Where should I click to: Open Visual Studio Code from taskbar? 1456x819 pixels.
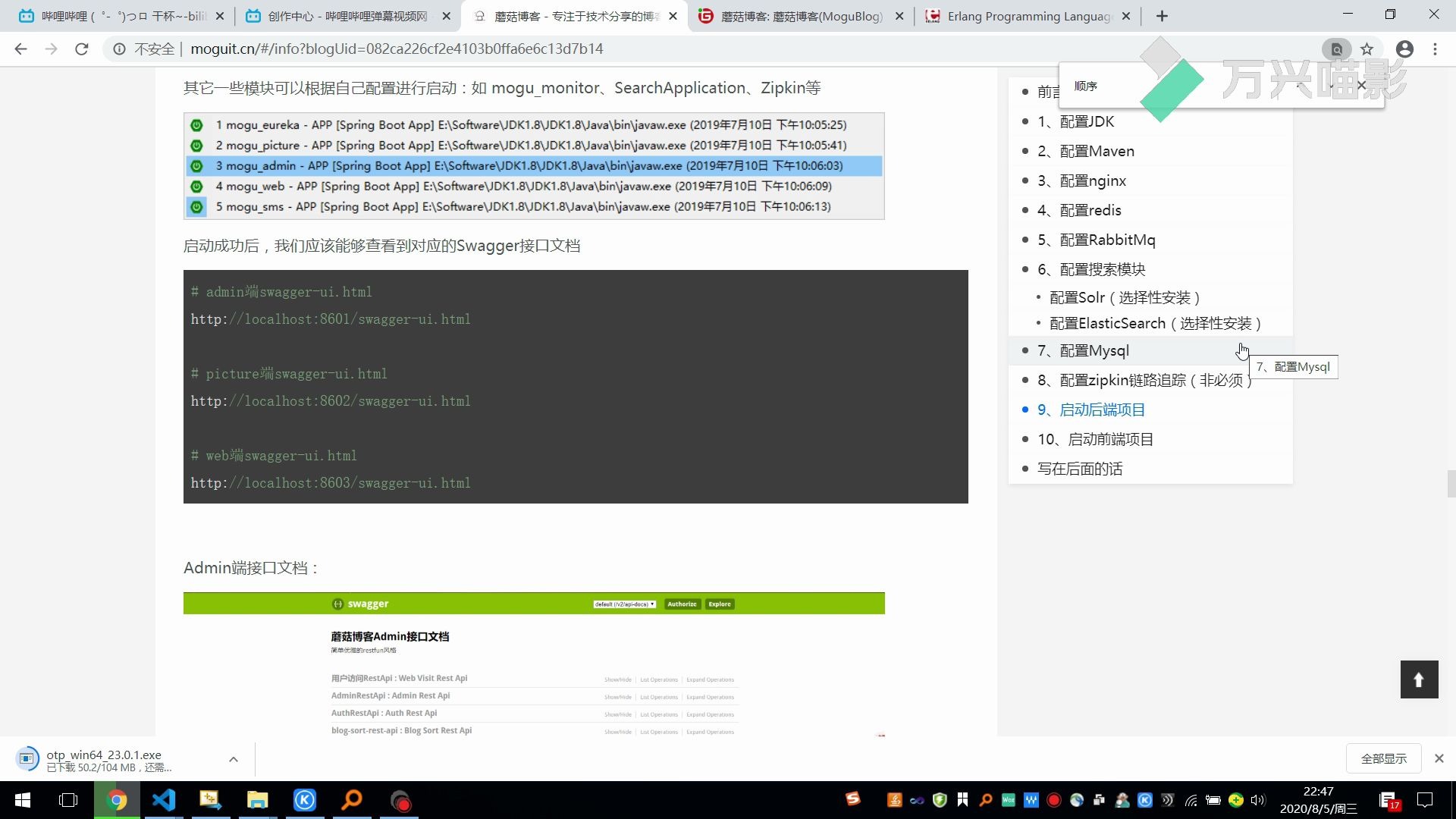[x=164, y=800]
